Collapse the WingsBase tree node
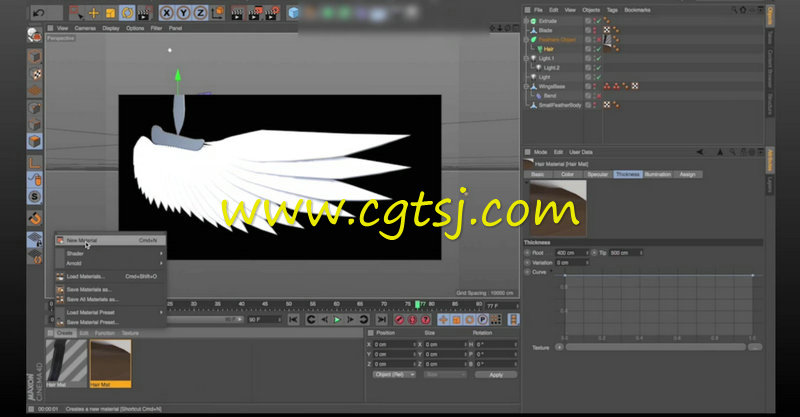This screenshot has width=800, height=417. pyautogui.click(x=527, y=86)
